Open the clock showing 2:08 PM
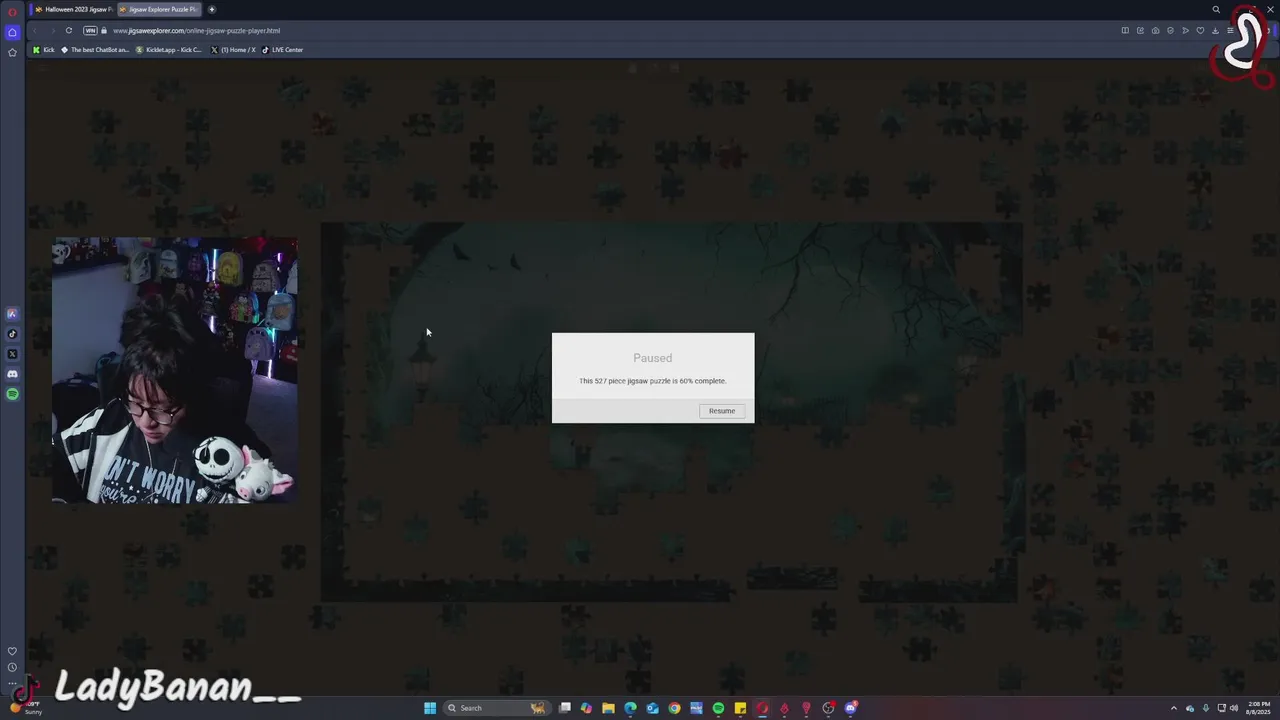1280x720 pixels. point(1258,708)
